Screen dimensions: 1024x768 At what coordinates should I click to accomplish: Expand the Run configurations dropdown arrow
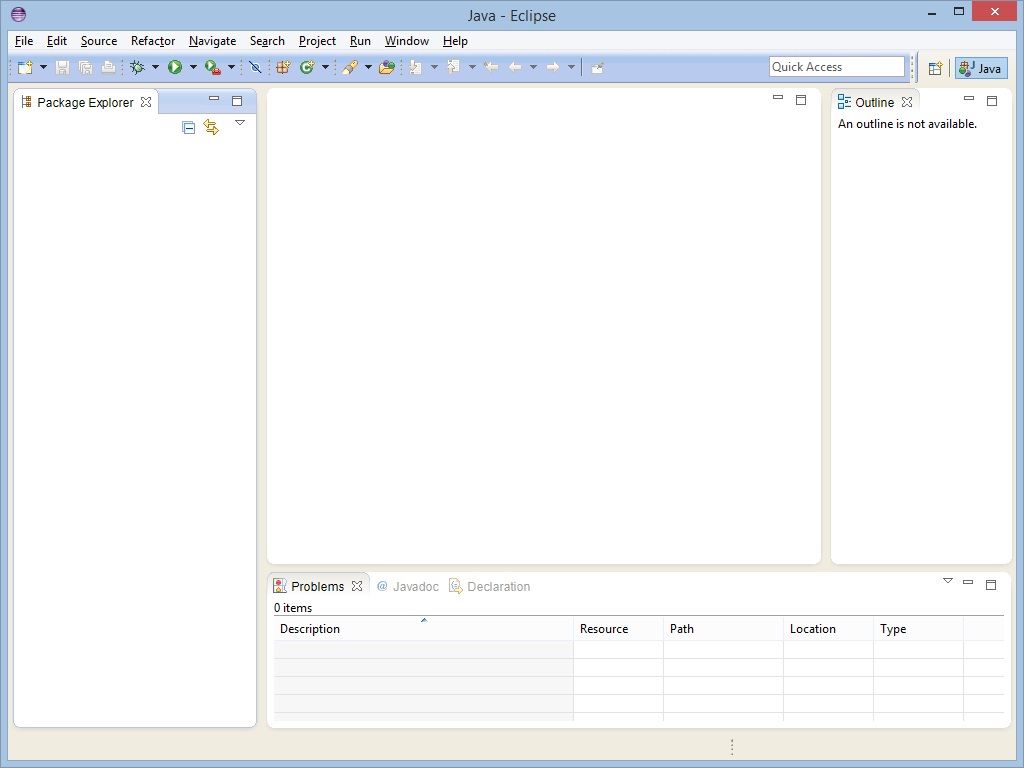coord(193,67)
